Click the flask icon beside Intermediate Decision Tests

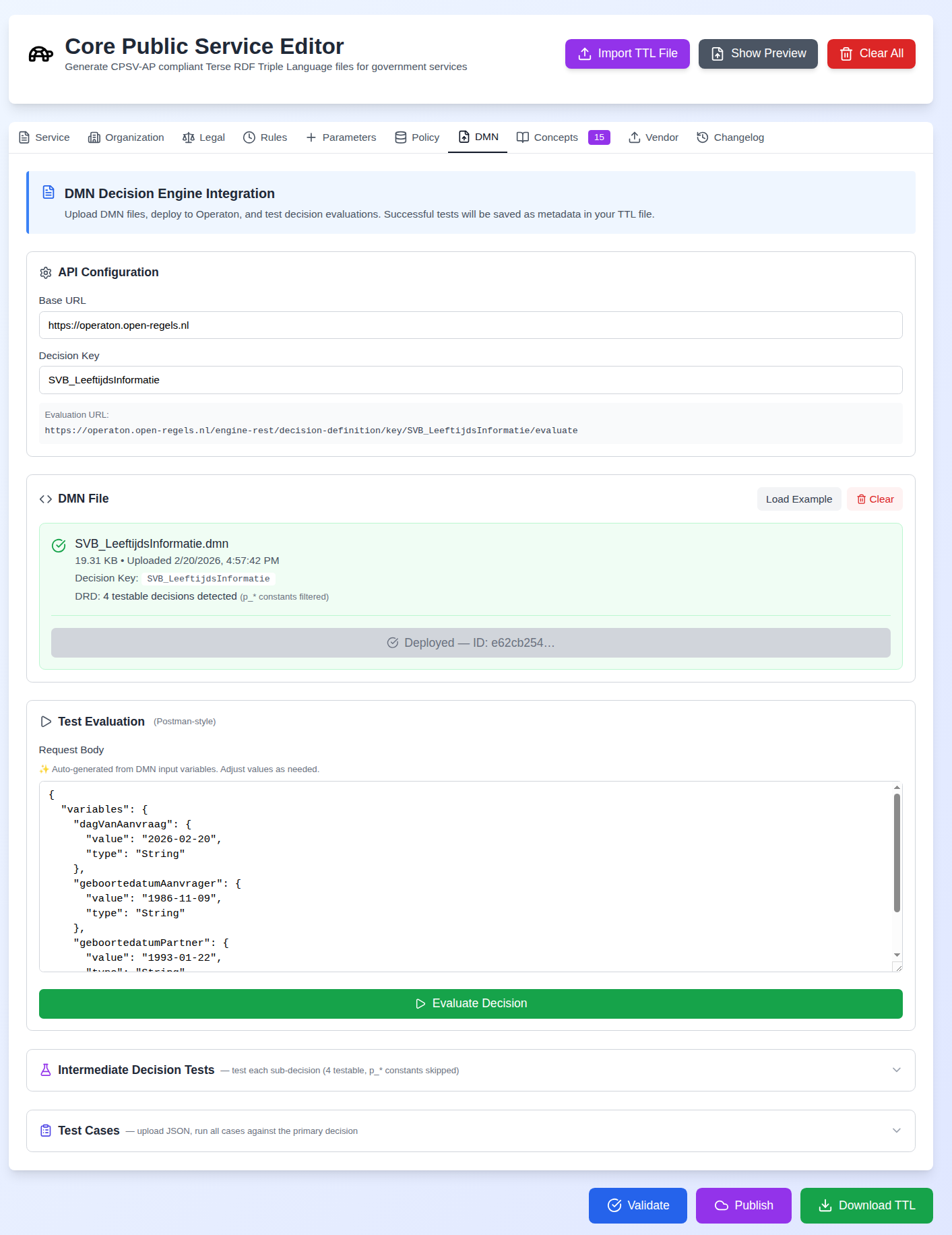pyautogui.click(x=46, y=1070)
